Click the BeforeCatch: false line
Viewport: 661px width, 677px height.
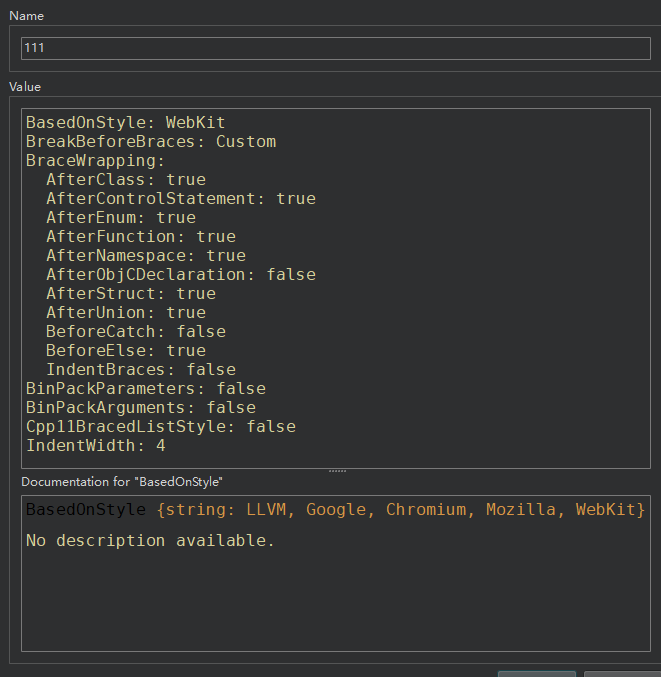click(135, 332)
